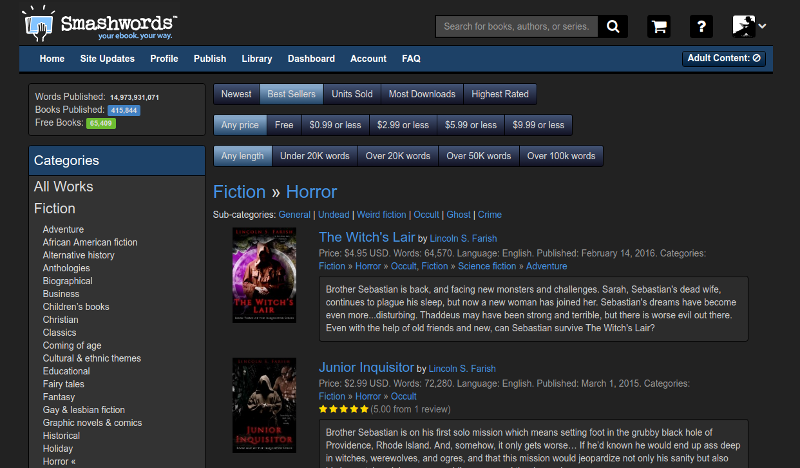800x468 pixels.
Task: Open Junior Inquisitor book title
Action: click(x=366, y=367)
